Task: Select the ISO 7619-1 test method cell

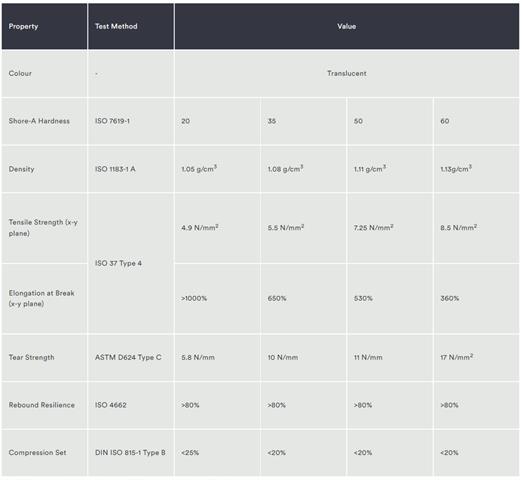Action: click(131, 121)
